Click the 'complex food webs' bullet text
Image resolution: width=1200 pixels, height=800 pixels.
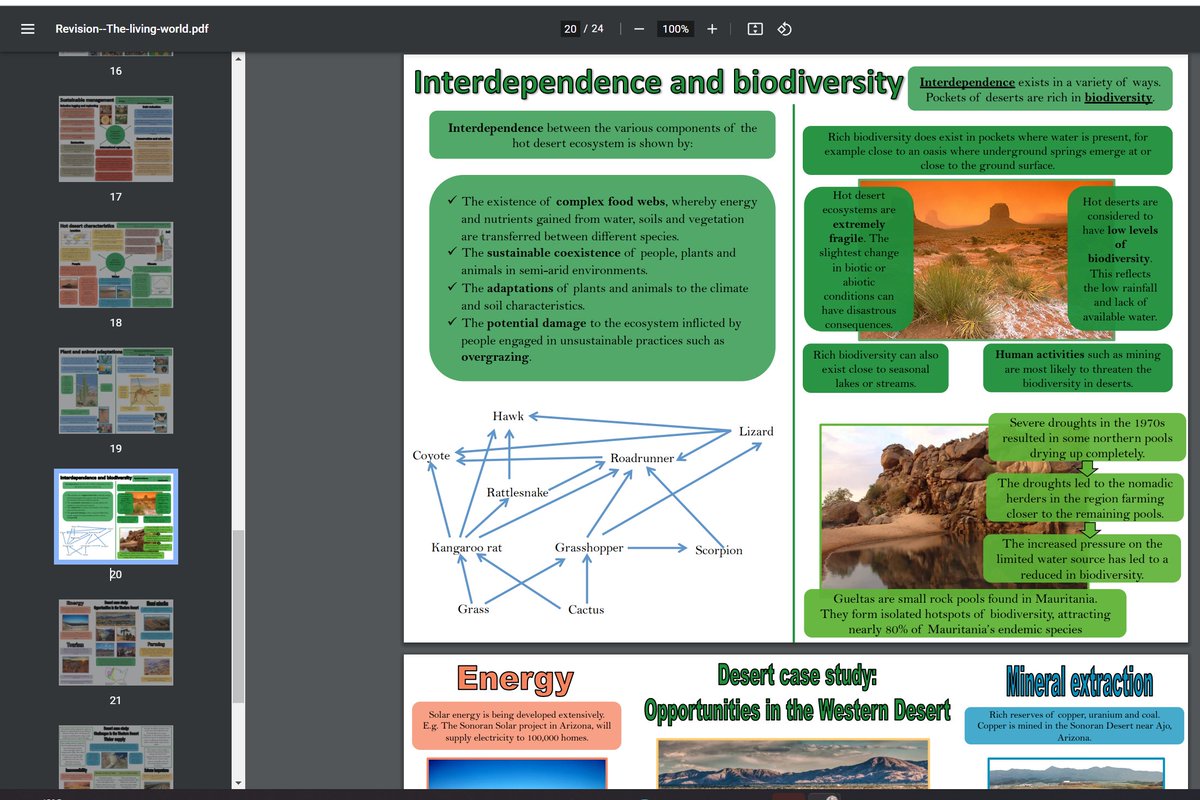tap(610, 201)
